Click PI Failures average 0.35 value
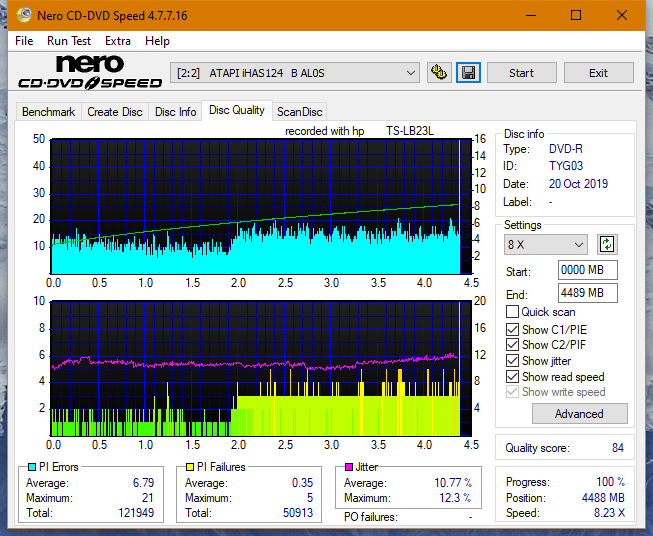653x536 pixels. coord(302,483)
